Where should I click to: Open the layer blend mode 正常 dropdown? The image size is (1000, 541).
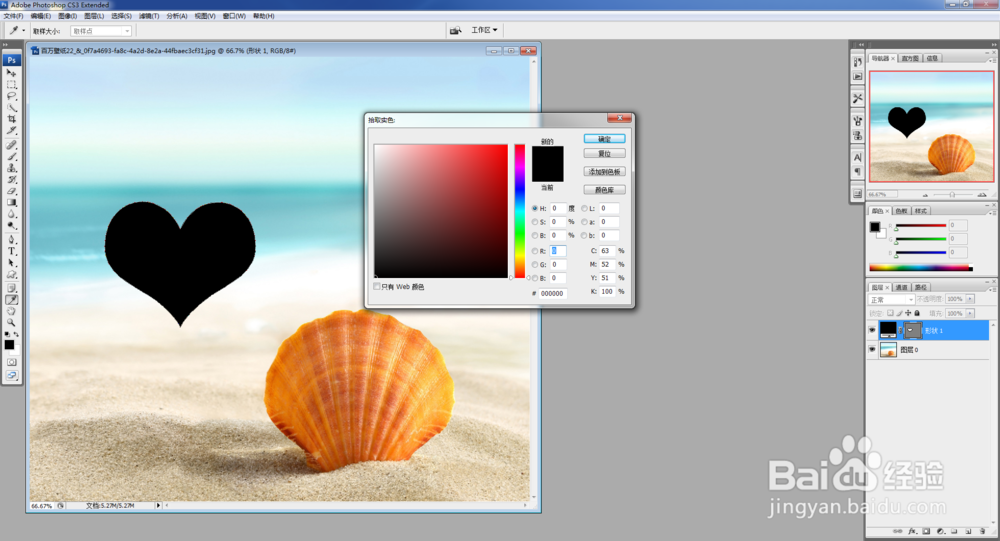[x=891, y=299]
